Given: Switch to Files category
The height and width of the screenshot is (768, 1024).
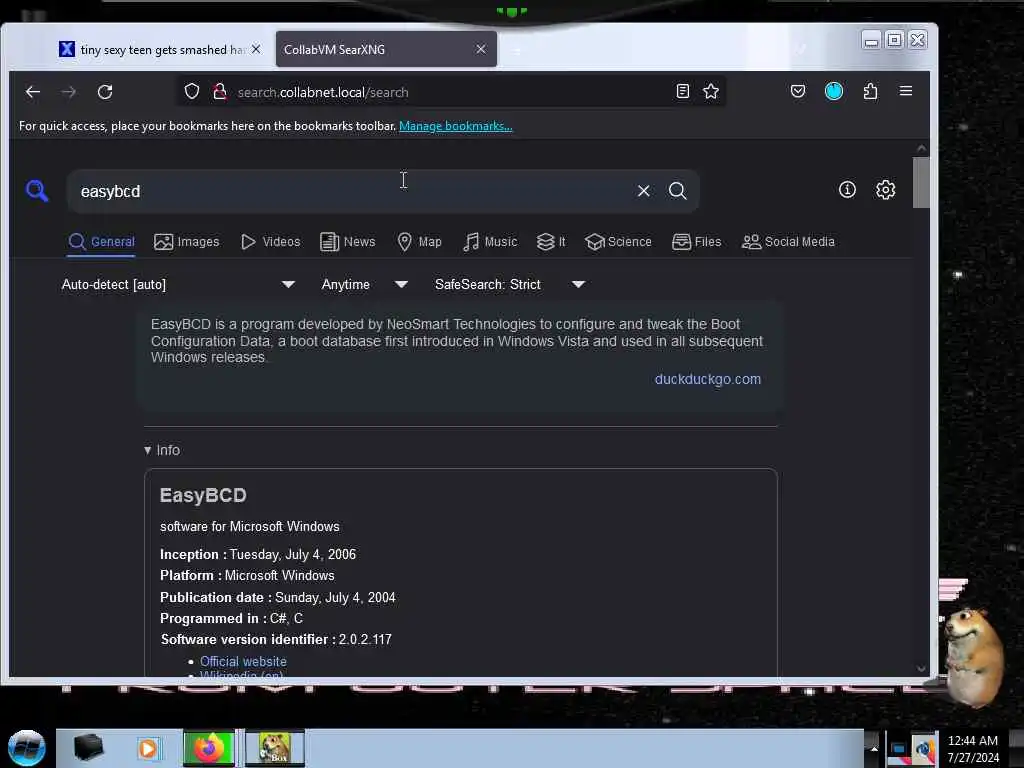Looking at the screenshot, I should 696,242.
